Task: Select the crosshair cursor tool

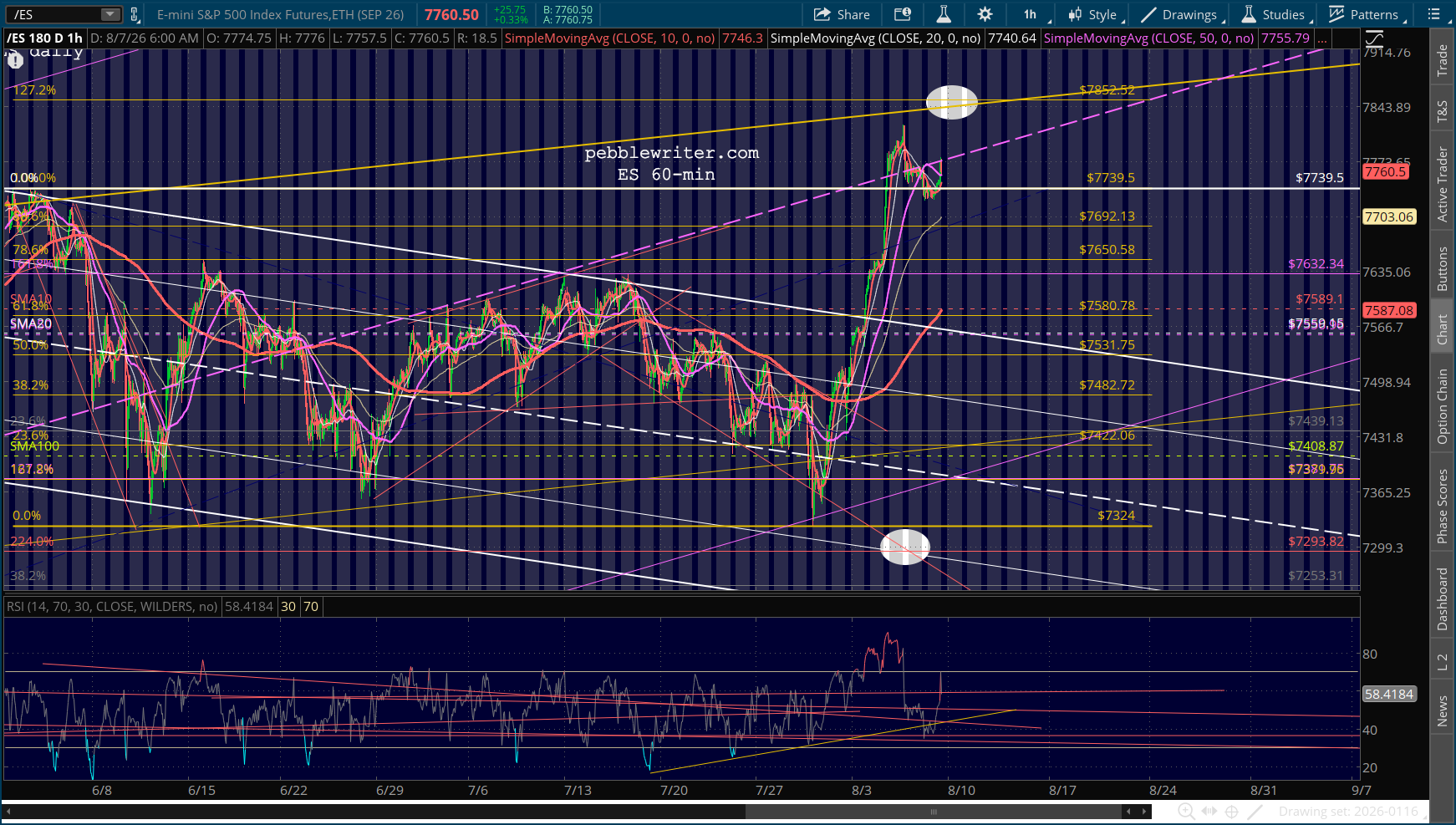Action: [x=1232, y=812]
